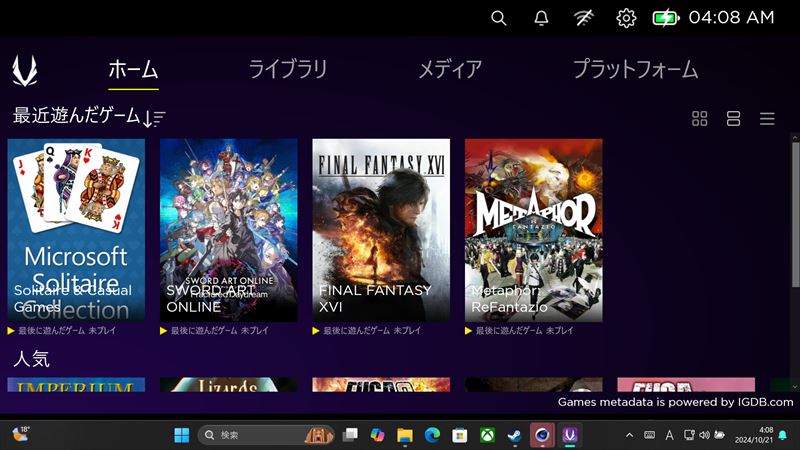Image resolution: width=800 pixels, height=450 pixels.
Task: Click the IGDB.com credit text
Action: click(766, 402)
